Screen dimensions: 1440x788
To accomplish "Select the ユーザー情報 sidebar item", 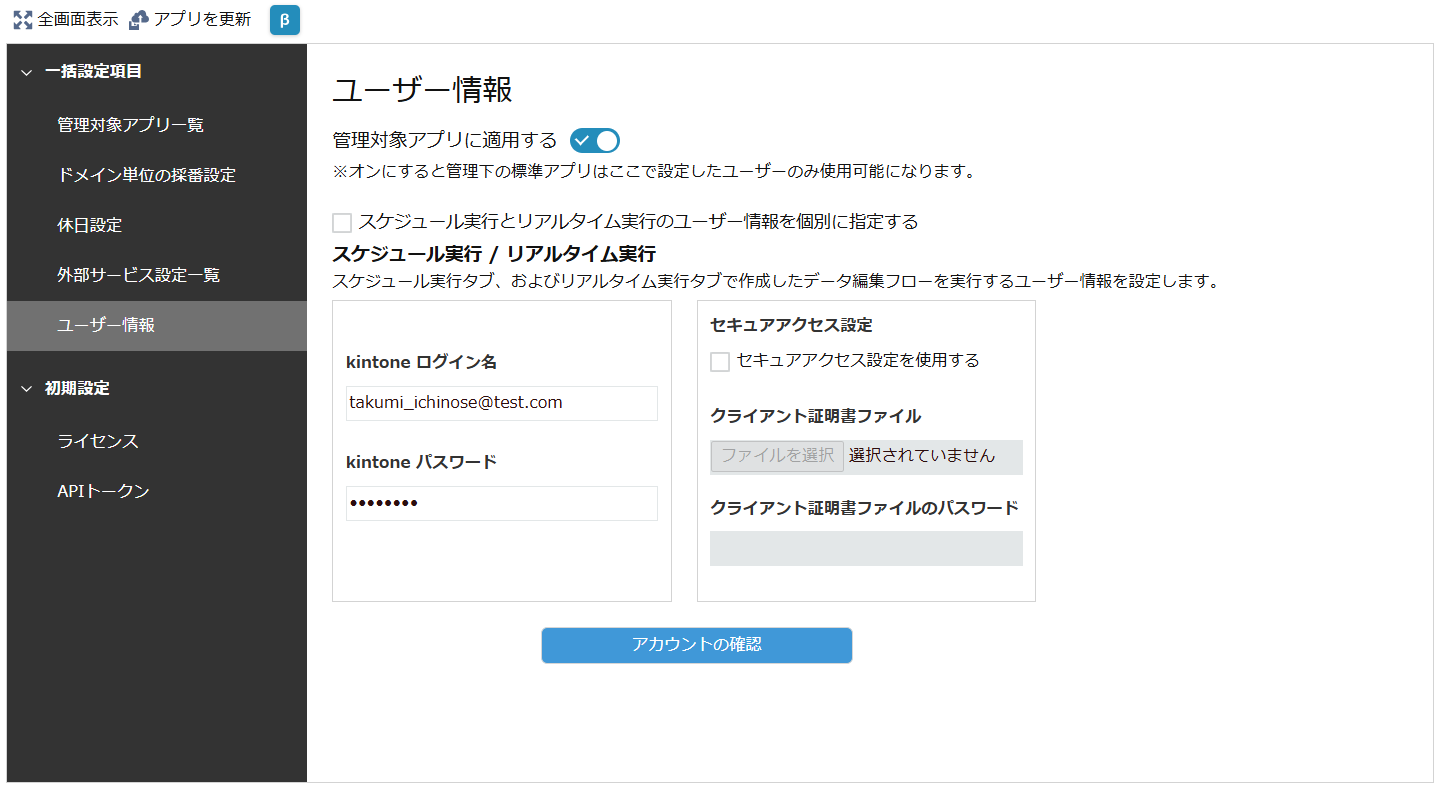I will pyautogui.click(x=106, y=325).
